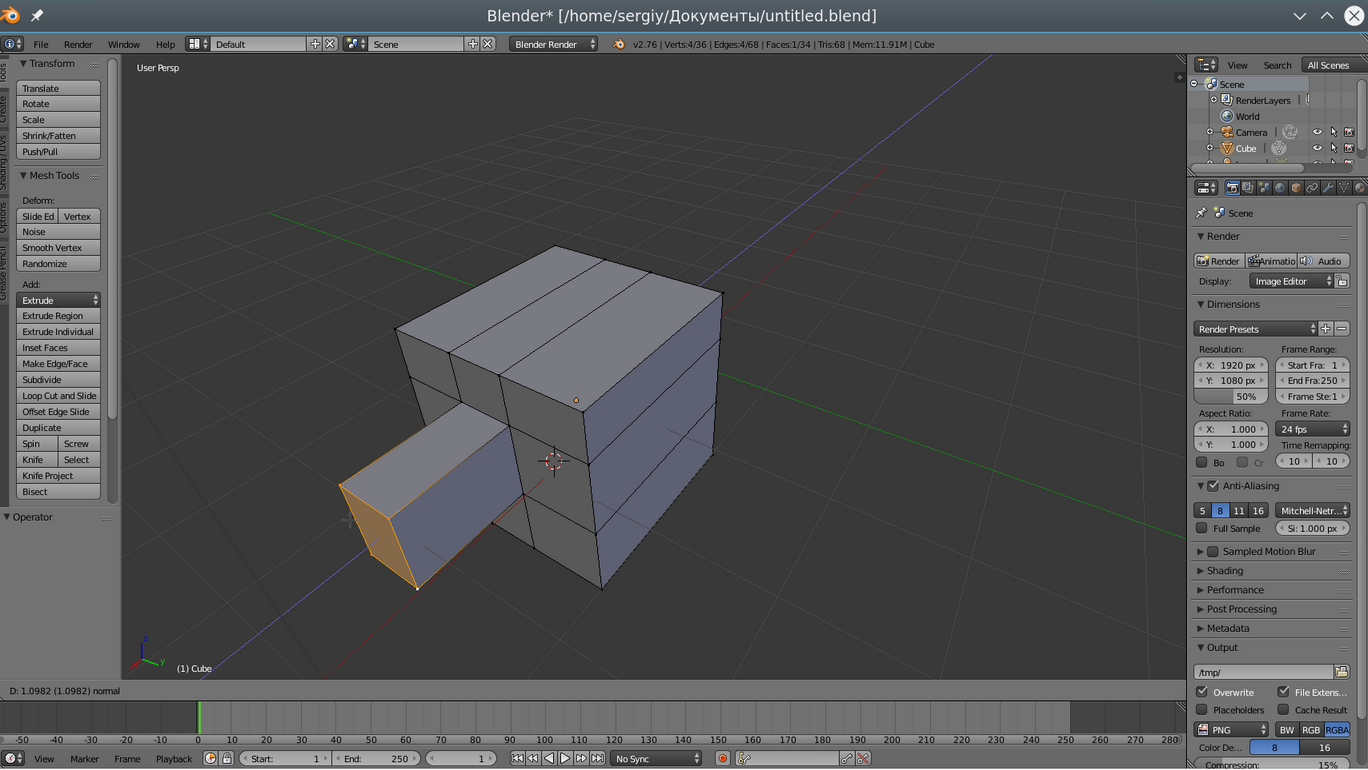Uncheck the Overwrite checkbox
The height and width of the screenshot is (770, 1368).
1202,692
